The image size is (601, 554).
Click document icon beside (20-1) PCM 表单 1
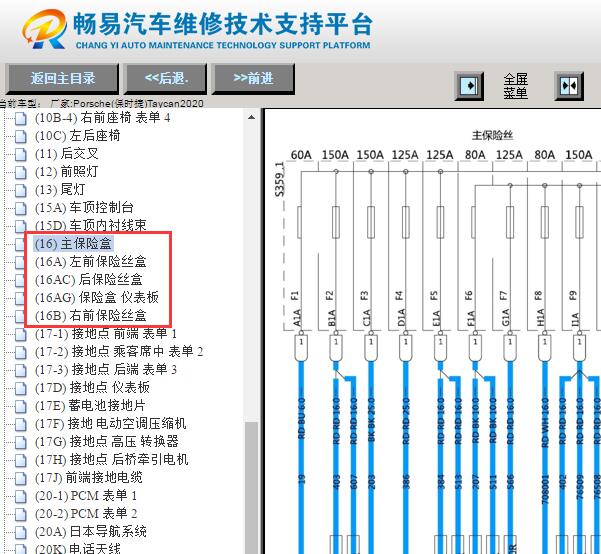[x=21, y=497]
